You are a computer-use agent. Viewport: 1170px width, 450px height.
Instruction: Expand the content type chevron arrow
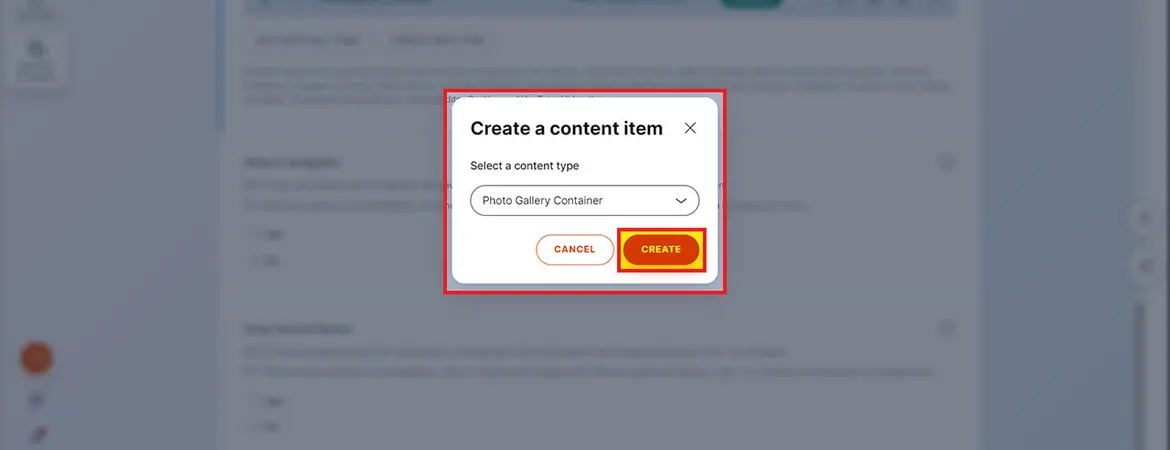coord(681,201)
